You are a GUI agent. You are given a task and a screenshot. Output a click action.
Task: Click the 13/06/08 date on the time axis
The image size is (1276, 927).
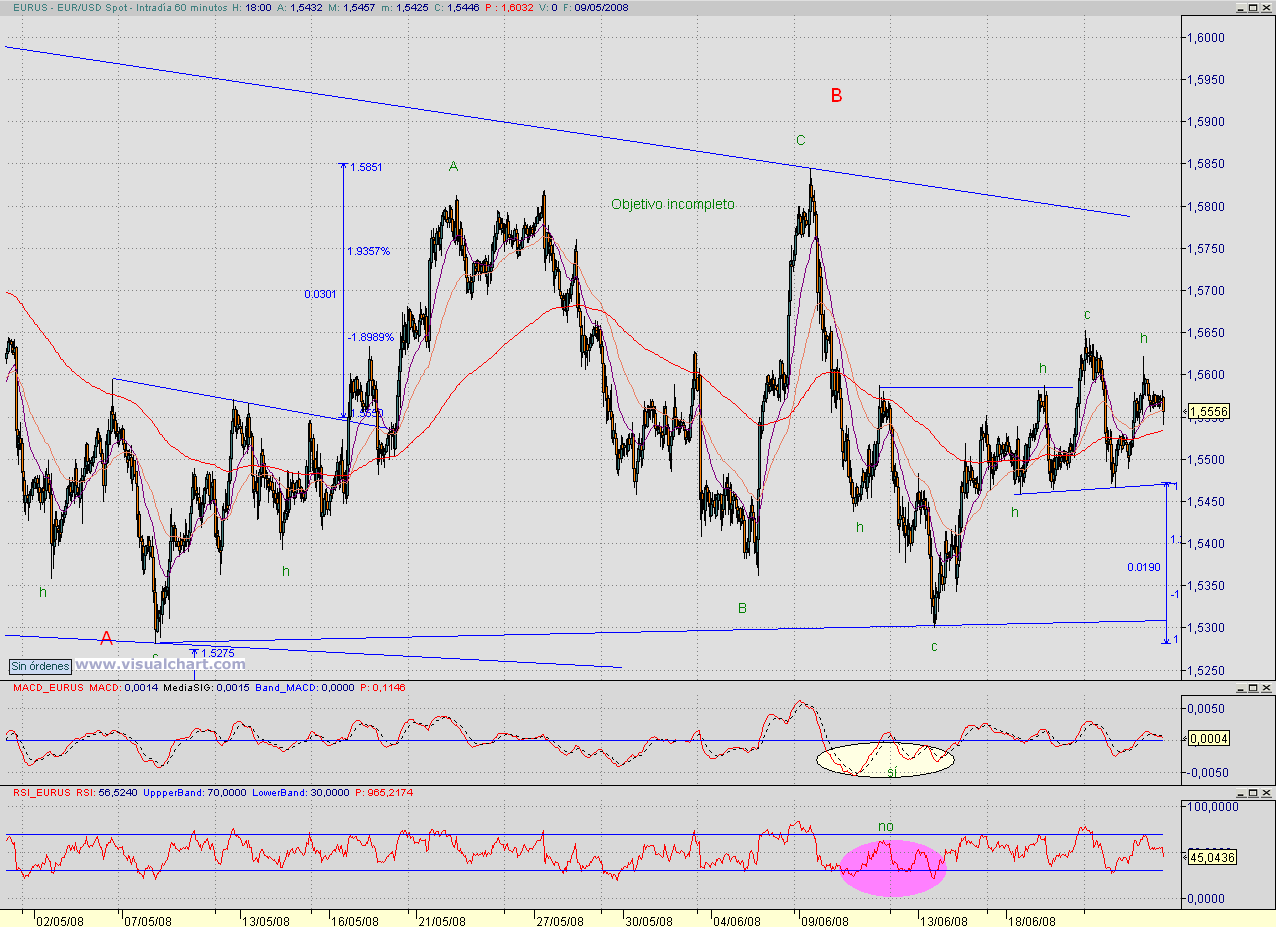point(945,920)
